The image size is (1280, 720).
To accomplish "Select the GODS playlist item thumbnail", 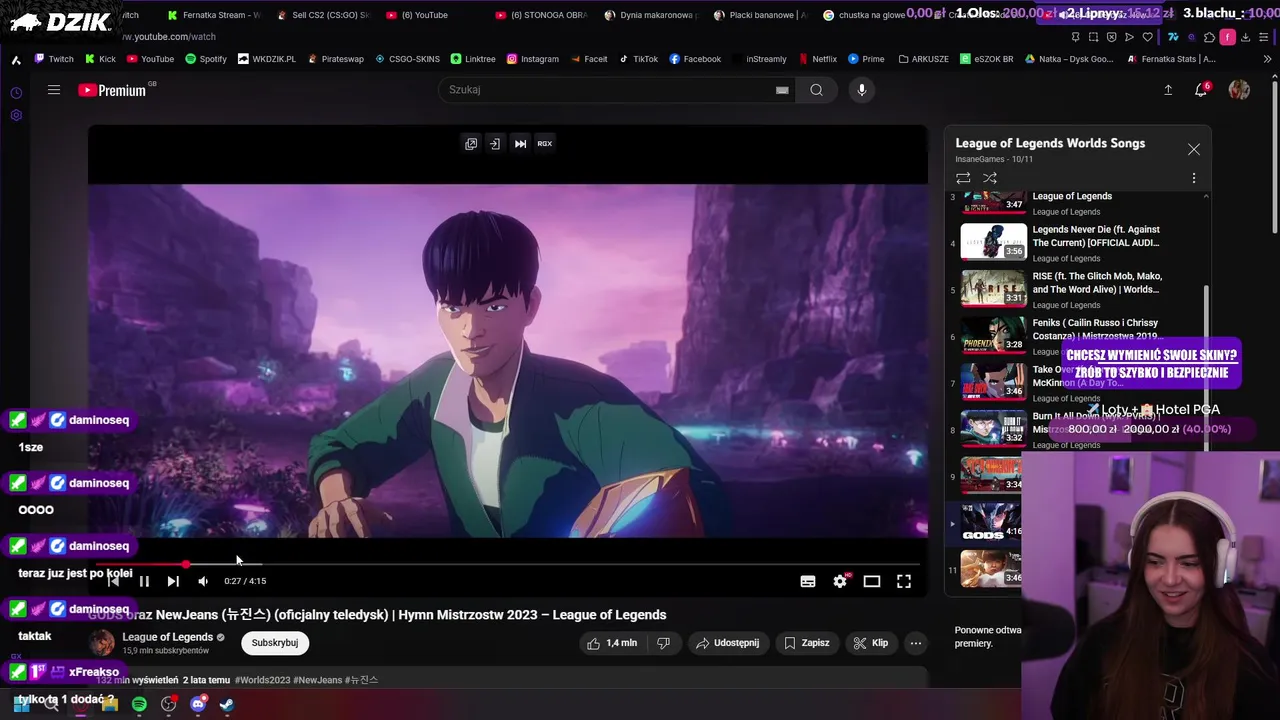I will tap(991, 522).
